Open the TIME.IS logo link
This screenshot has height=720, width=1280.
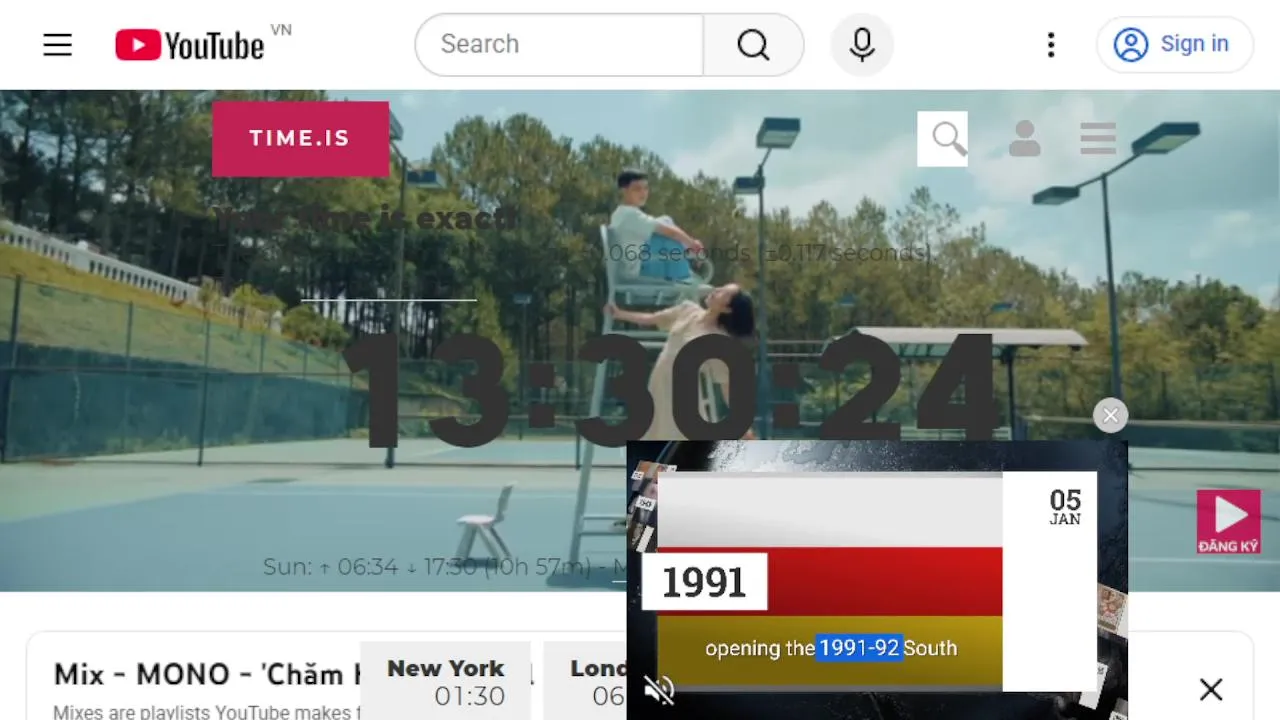point(300,138)
